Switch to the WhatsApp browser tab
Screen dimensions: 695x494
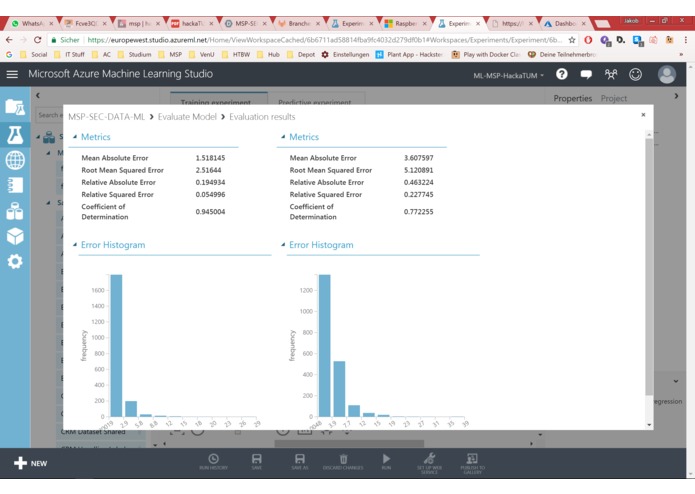[x=32, y=23]
